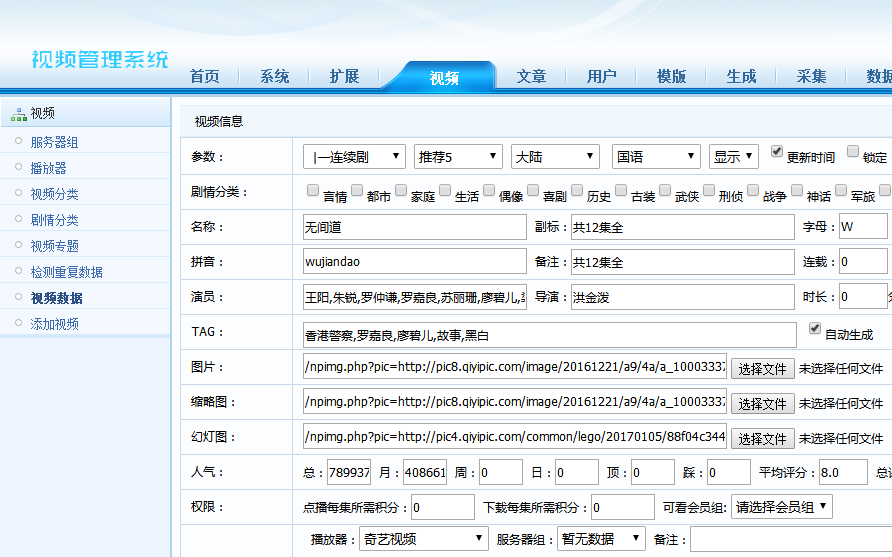Open the 系统 tab
892x557 pixels.
pyautogui.click(x=274, y=76)
